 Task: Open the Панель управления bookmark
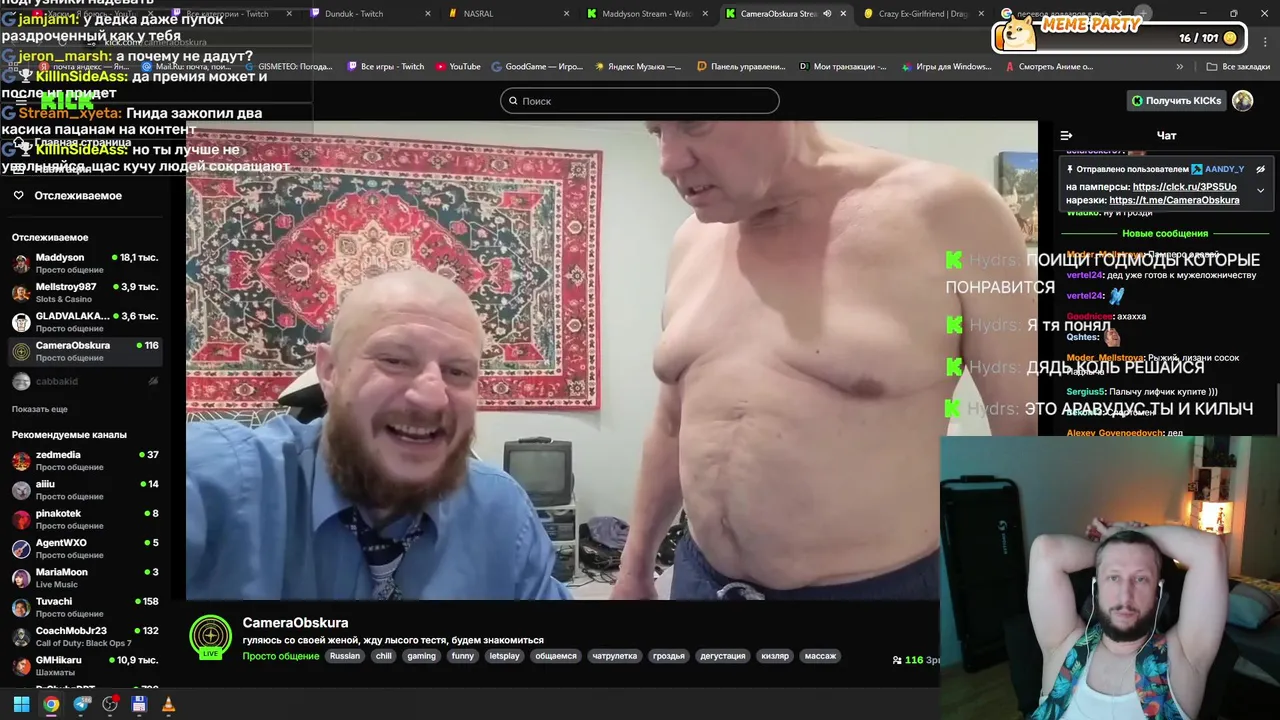pos(741,67)
